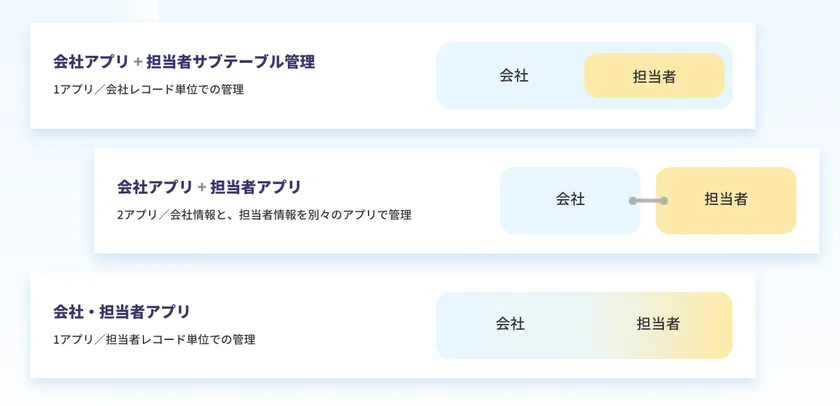
Task: Click the blue 会社 box in the middle card
Action: [x=570, y=200]
